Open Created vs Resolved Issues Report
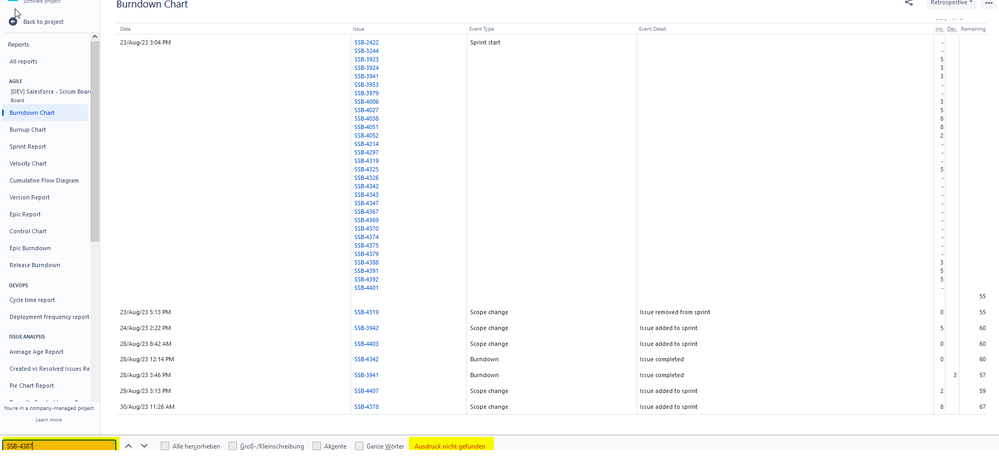 (x=49, y=369)
